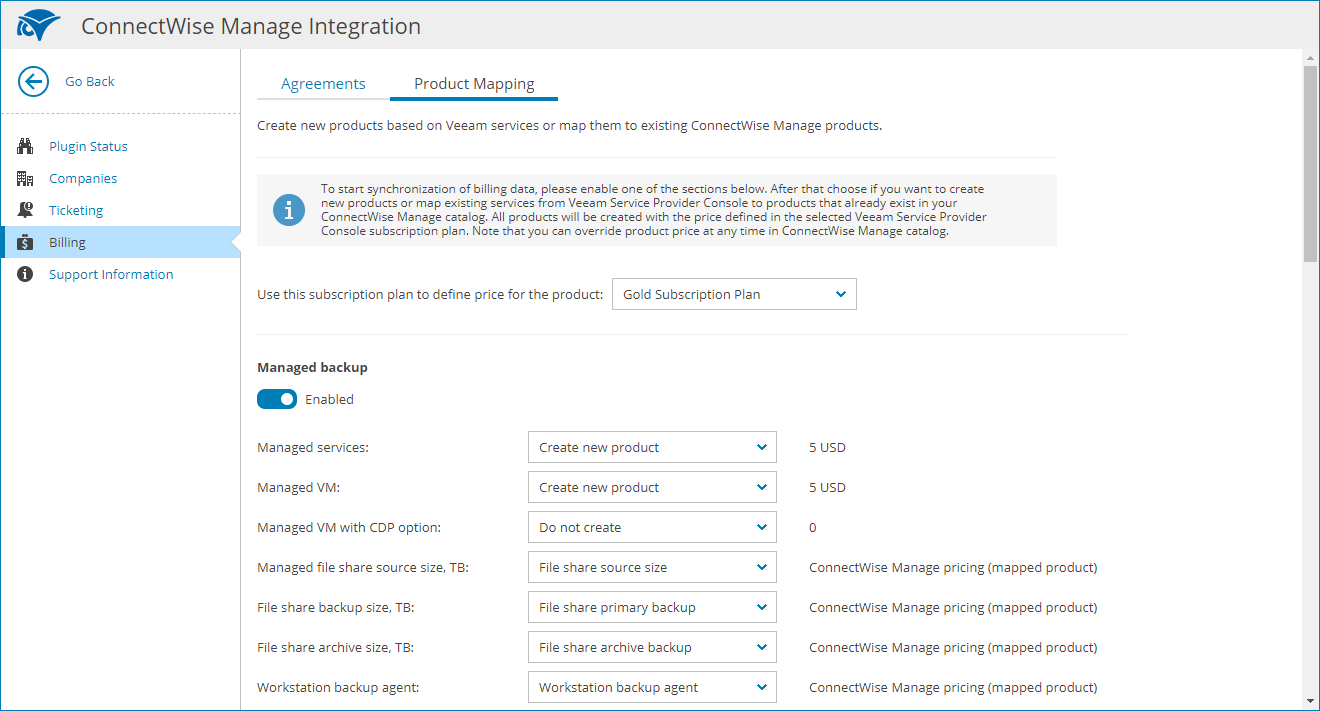Click the Support Information info icon
The image size is (1320, 711).
26,275
